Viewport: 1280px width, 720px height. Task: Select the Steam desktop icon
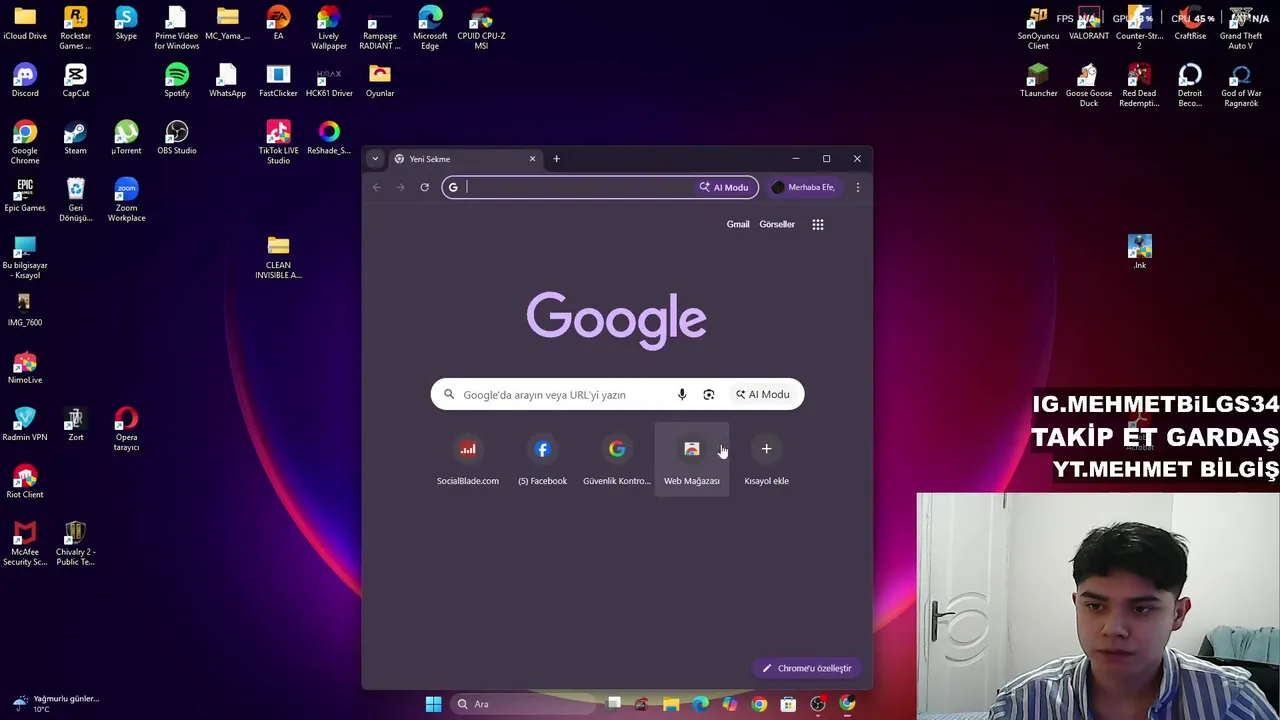tap(76, 139)
